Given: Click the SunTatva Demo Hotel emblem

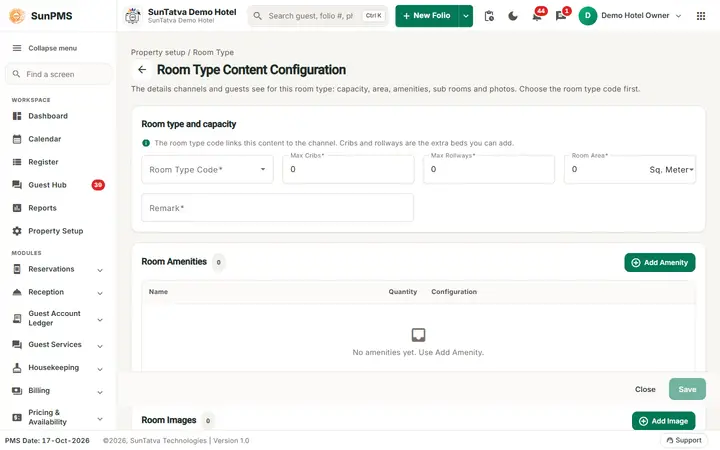Looking at the screenshot, I should pyautogui.click(x=133, y=16).
